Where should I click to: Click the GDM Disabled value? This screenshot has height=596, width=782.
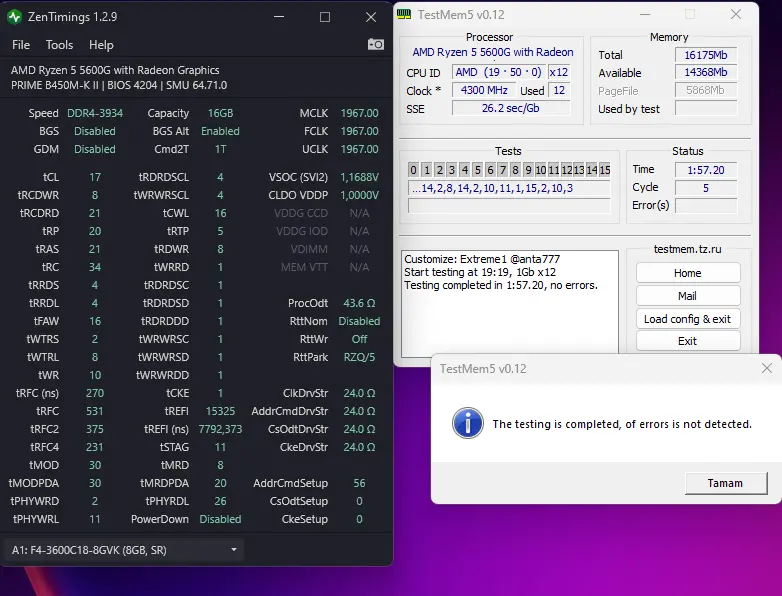(x=95, y=149)
